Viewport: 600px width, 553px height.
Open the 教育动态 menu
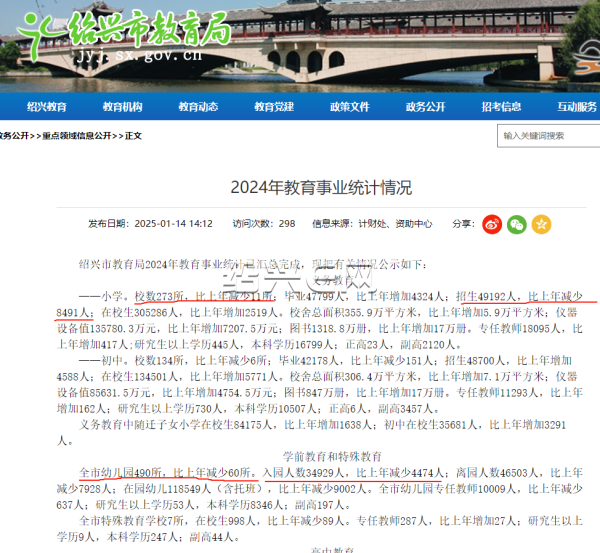[x=198, y=106]
